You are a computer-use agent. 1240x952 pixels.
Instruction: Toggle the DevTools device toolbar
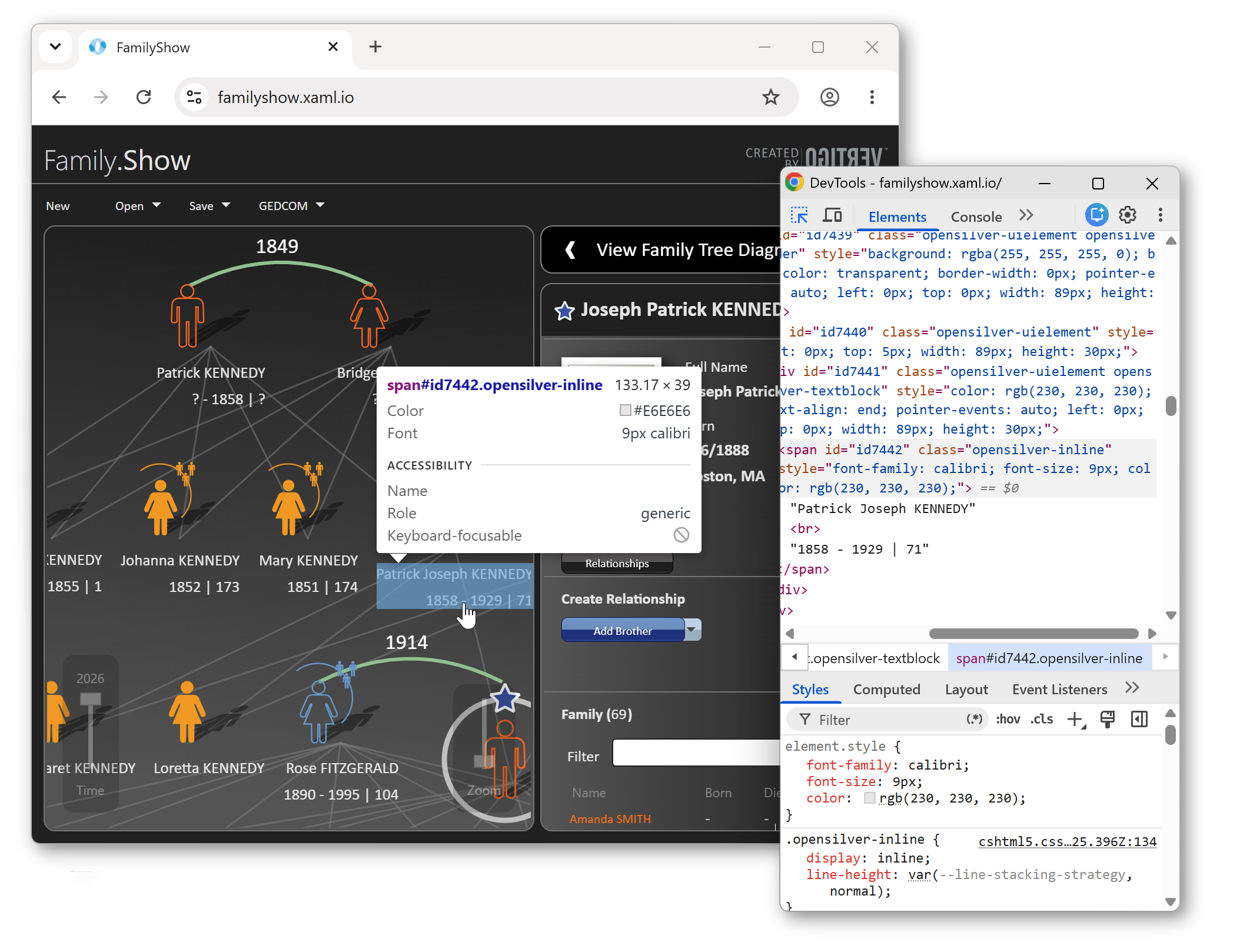(832, 215)
